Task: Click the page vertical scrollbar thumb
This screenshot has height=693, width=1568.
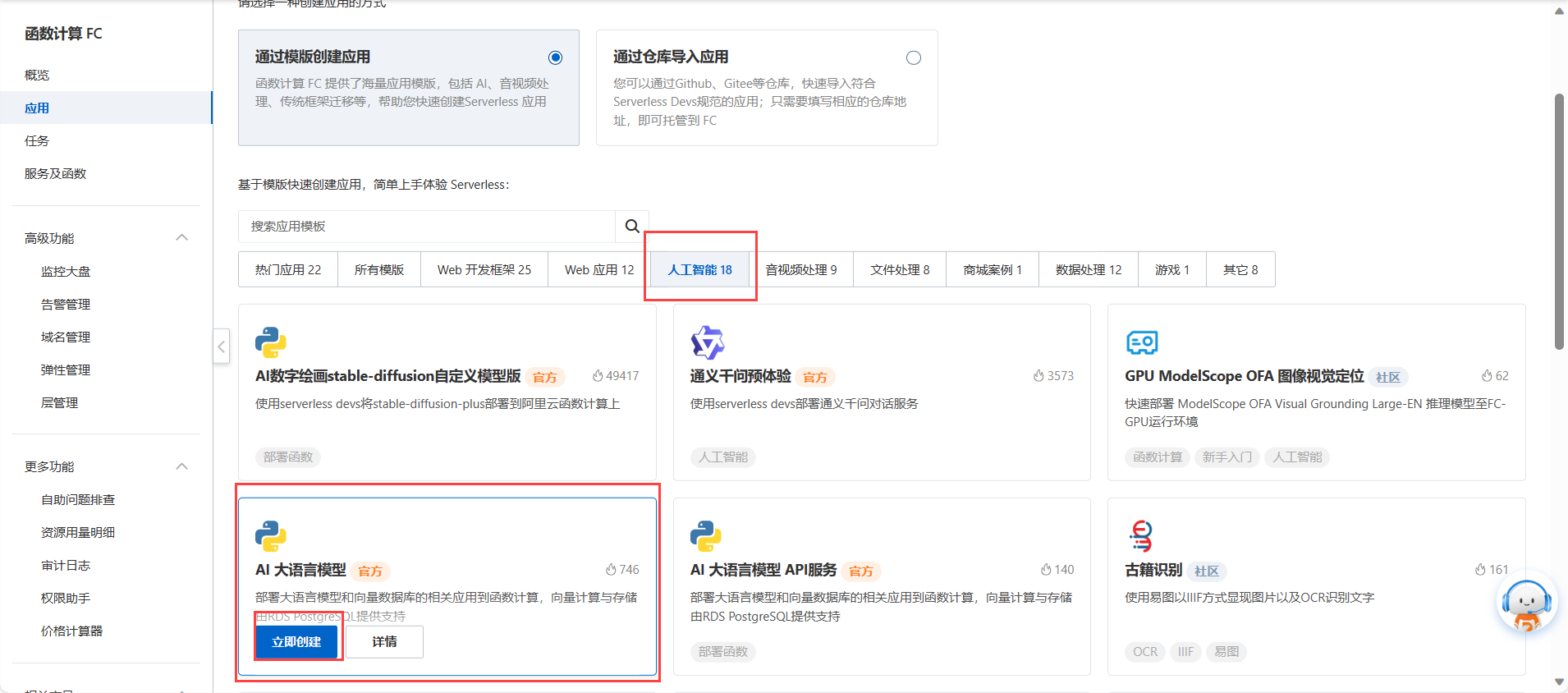Action: click(1559, 222)
